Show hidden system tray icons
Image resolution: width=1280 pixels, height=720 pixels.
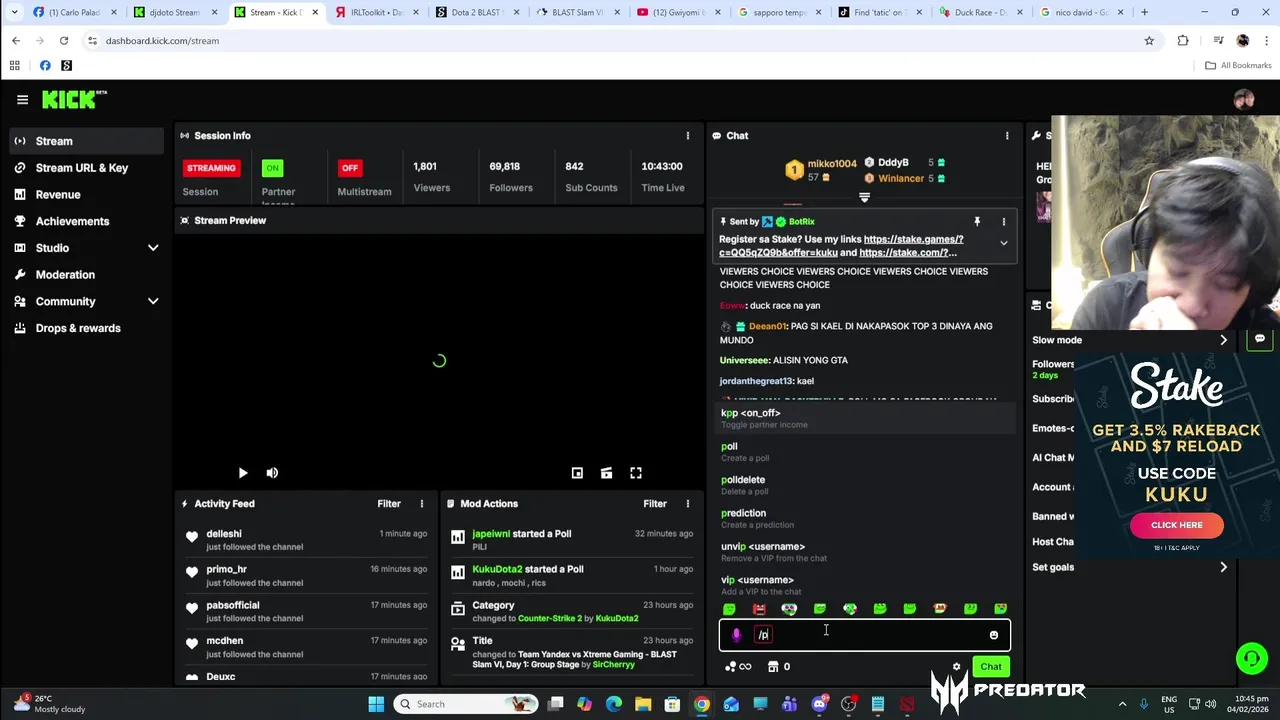tap(1122, 704)
